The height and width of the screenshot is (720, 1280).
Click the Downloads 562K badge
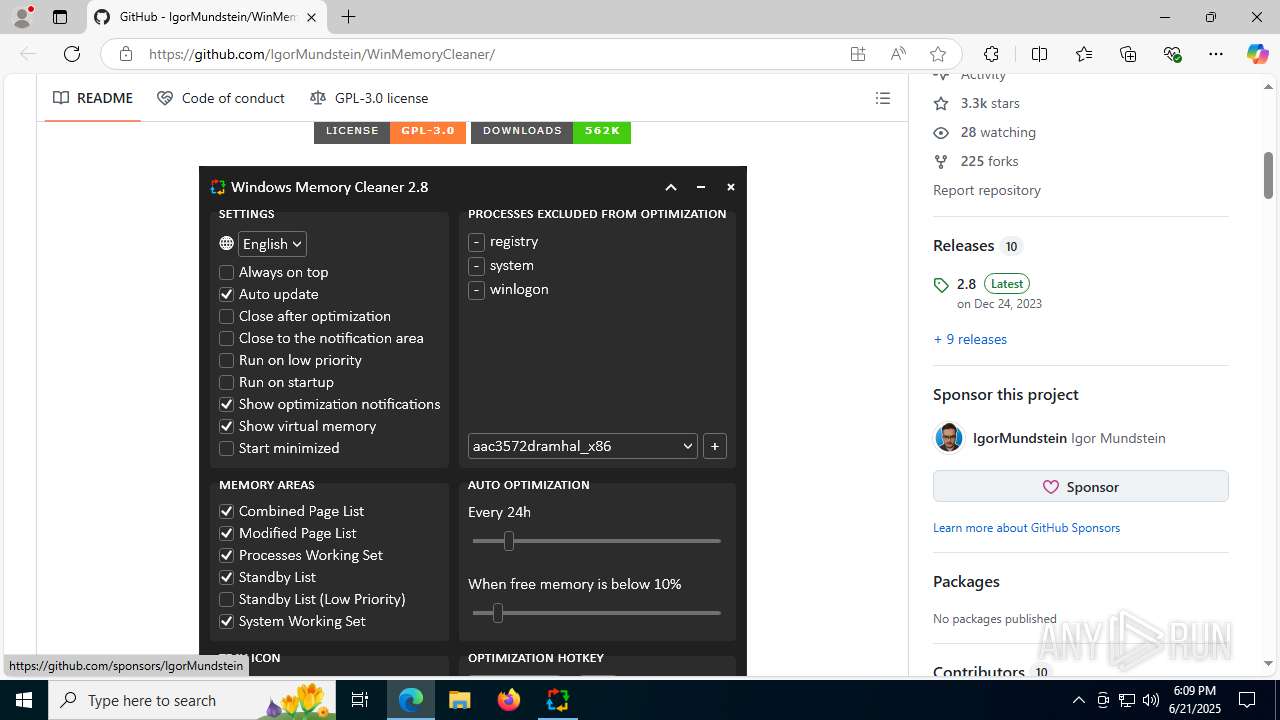point(551,131)
